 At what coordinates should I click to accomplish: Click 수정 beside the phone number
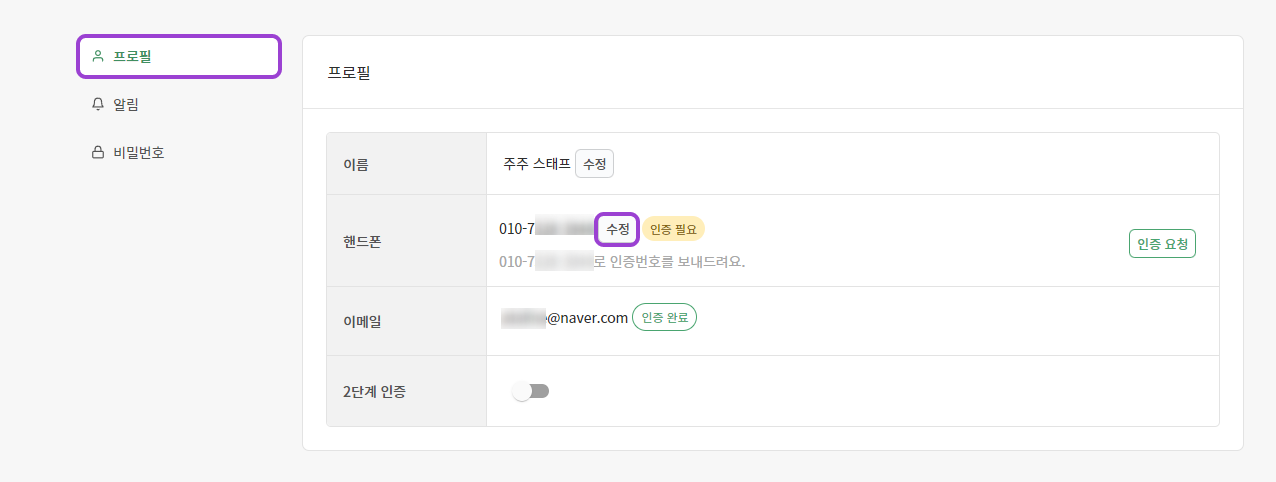point(617,229)
